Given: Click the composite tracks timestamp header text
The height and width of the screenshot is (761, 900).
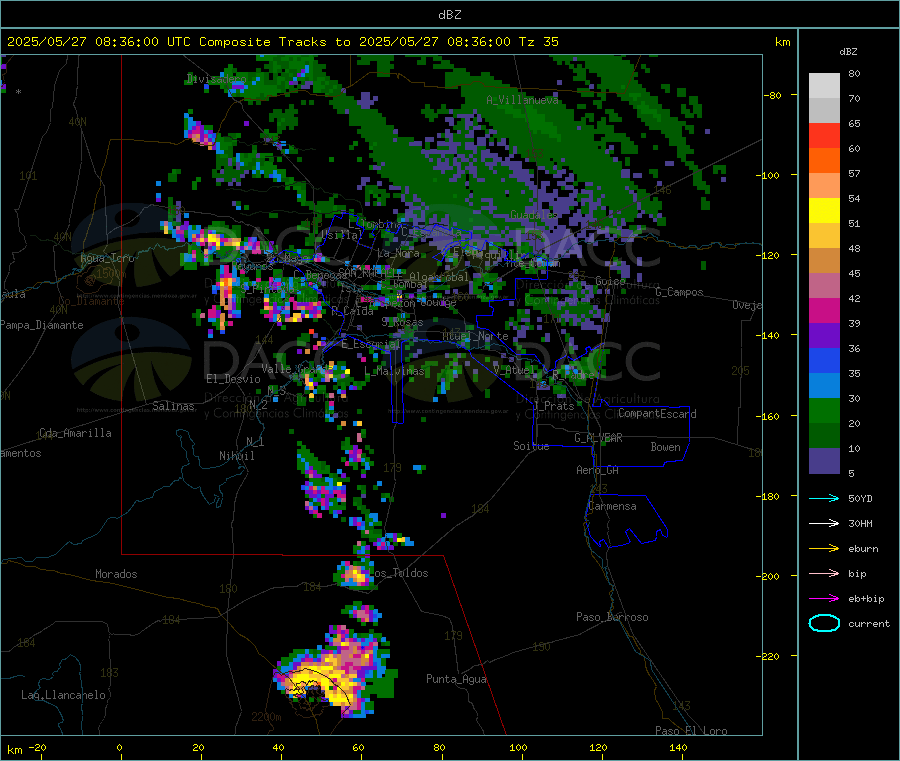Looking at the screenshot, I should [x=282, y=42].
